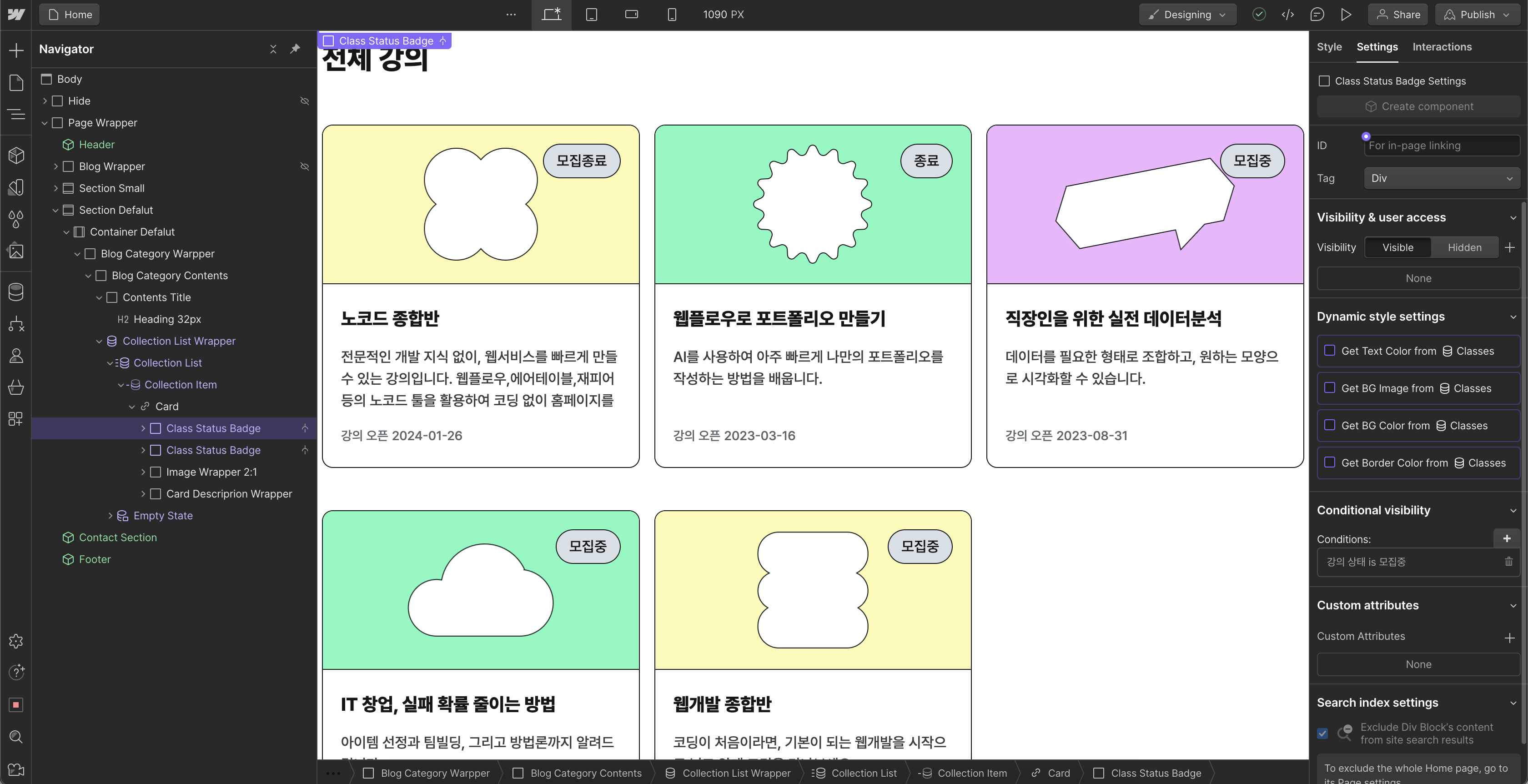Collapse the Visibility & user access section
Image resolution: width=1528 pixels, height=784 pixels.
[1513, 218]
